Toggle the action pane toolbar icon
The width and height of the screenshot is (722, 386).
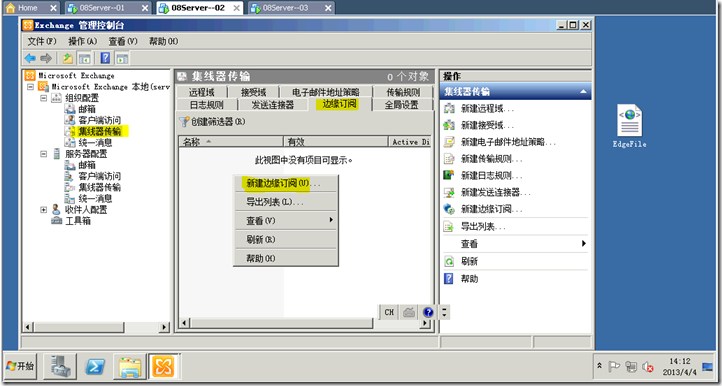[122, 58]
